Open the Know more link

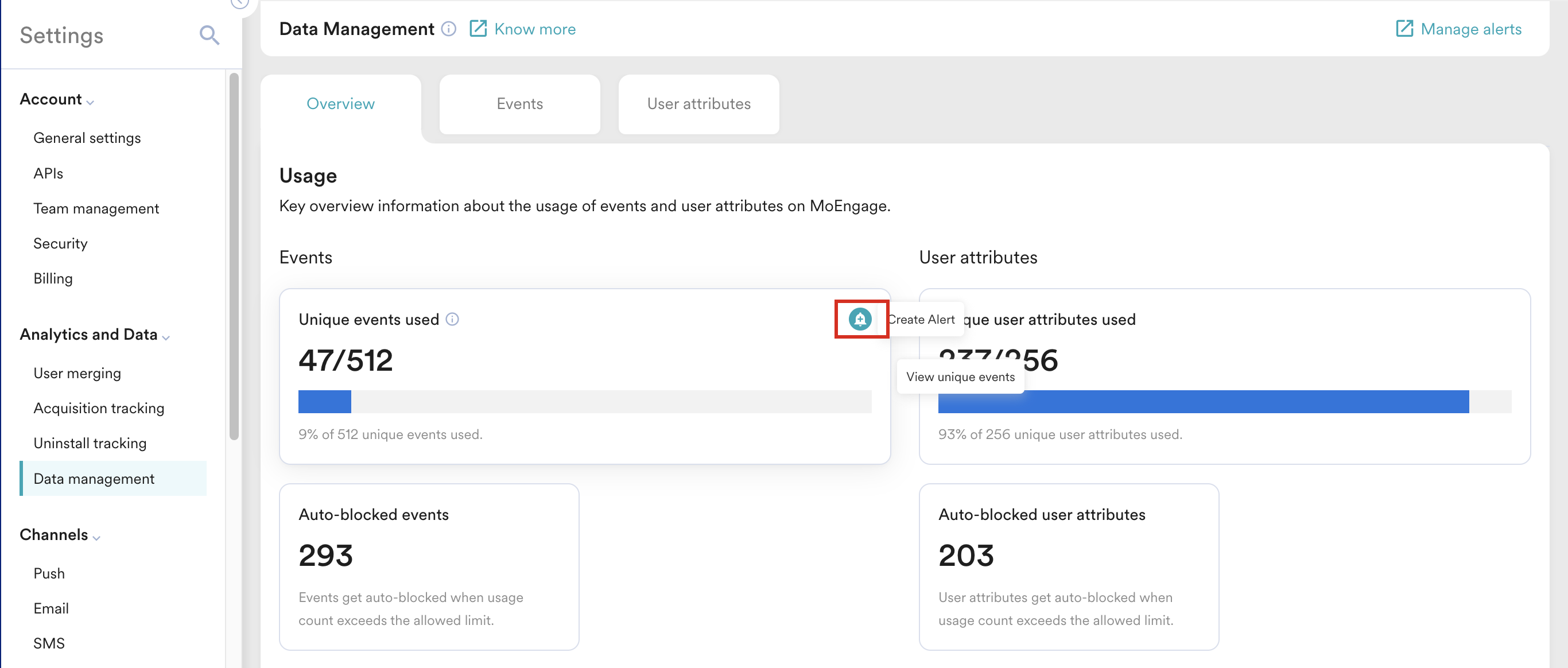(534, 29)
